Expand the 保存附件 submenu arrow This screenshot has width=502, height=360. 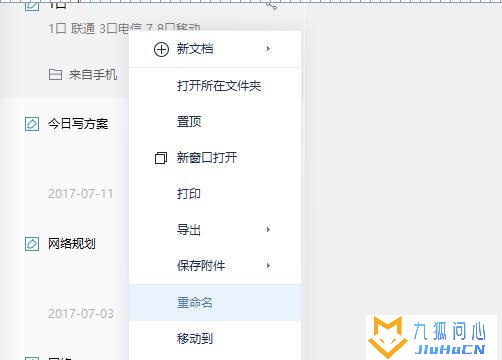[268, 266]
